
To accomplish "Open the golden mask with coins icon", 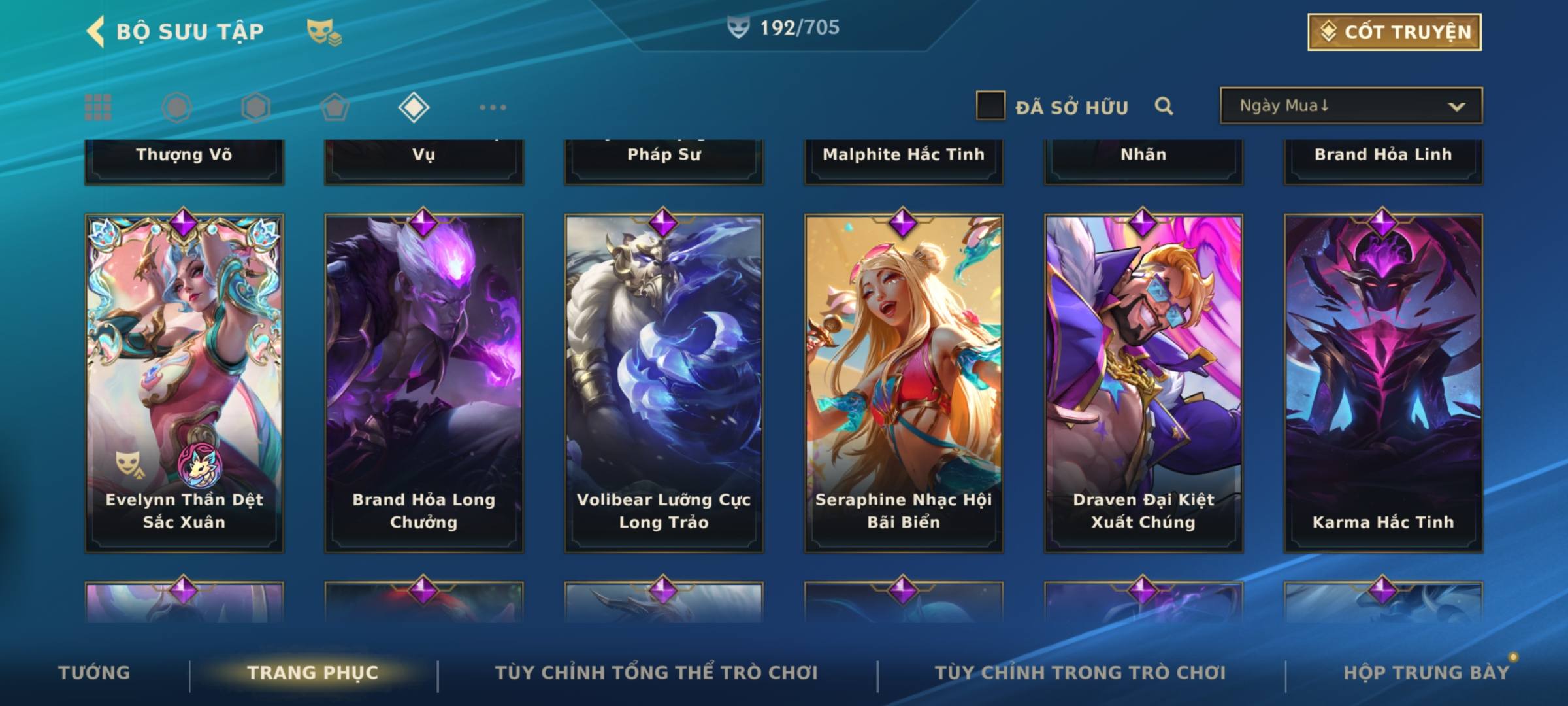I will click(x=324, y=32).
